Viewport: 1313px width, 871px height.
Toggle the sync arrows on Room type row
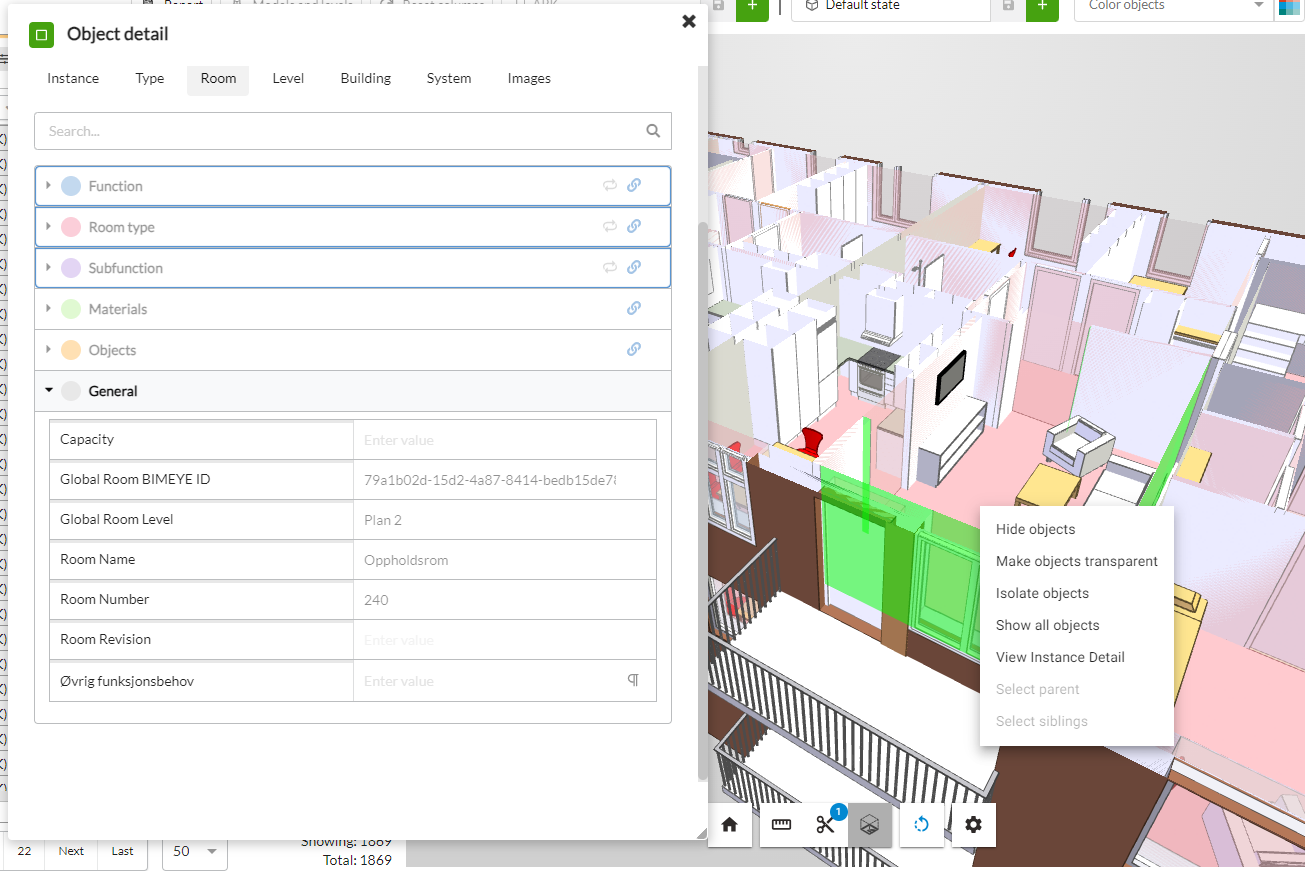(609, 226)
